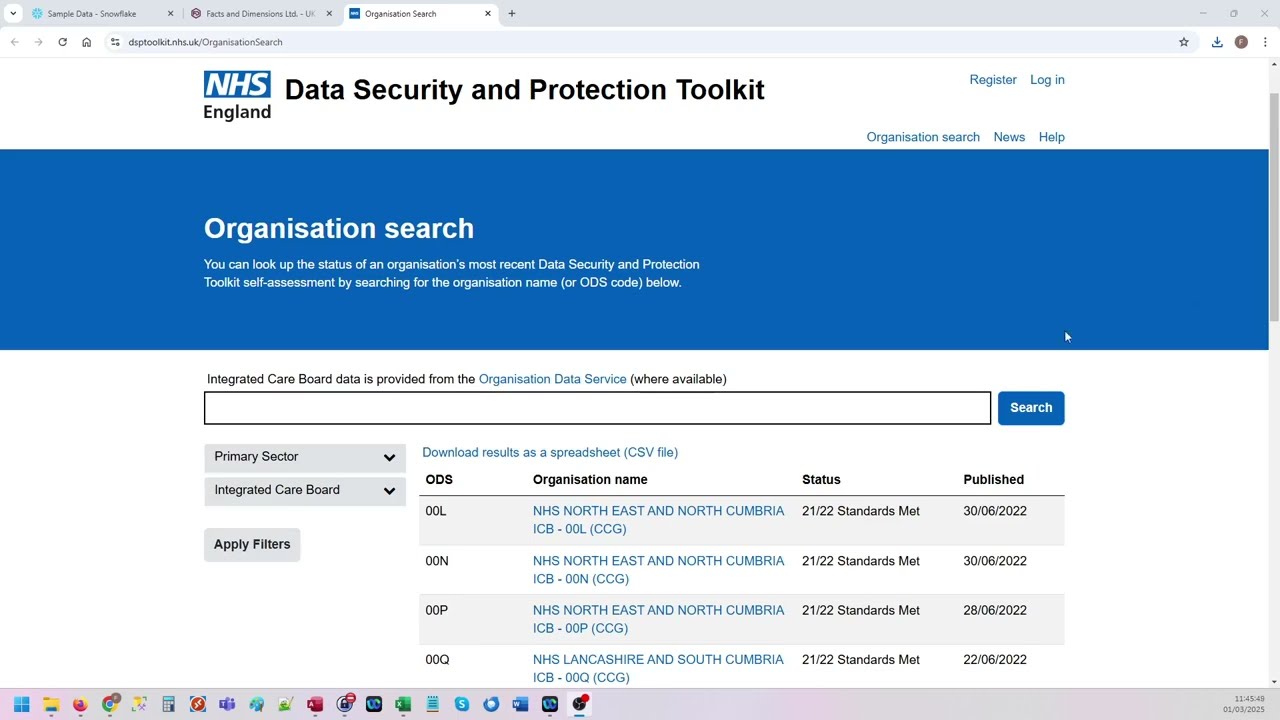
Task: Open the Calculator taskbar icon
Action: click(x=168, y=704)
